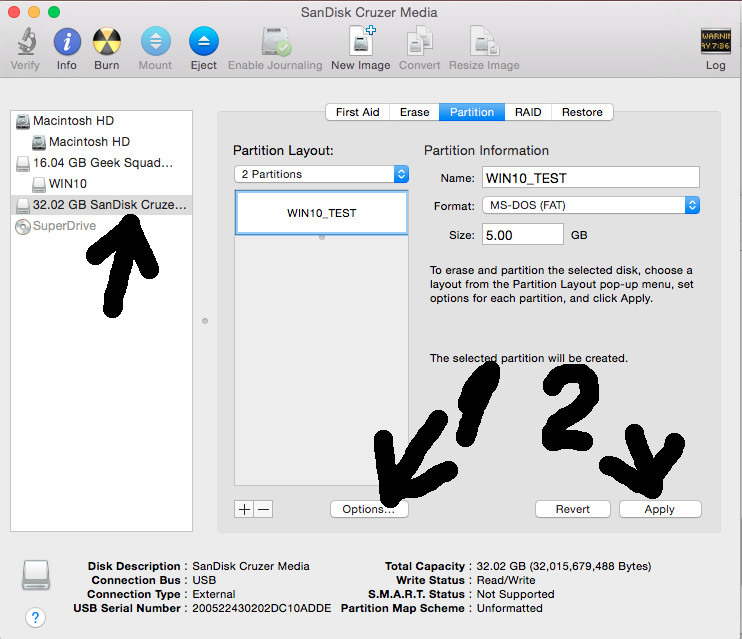Select the 32.02 GB SanDisk Cruzer disk
742x639 pixels.
101,205
